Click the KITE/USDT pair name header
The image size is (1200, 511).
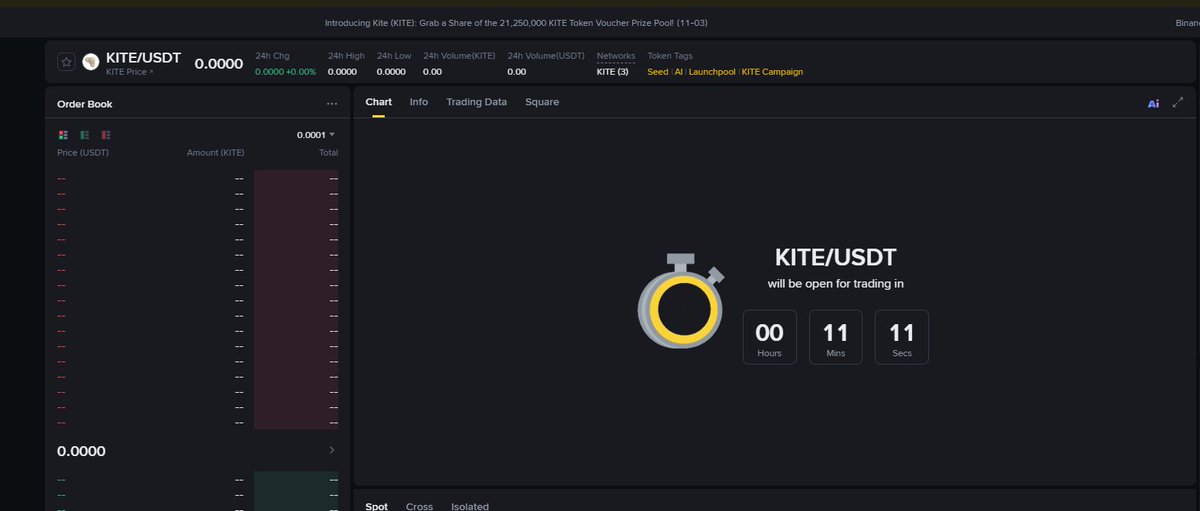pos(144,58)
